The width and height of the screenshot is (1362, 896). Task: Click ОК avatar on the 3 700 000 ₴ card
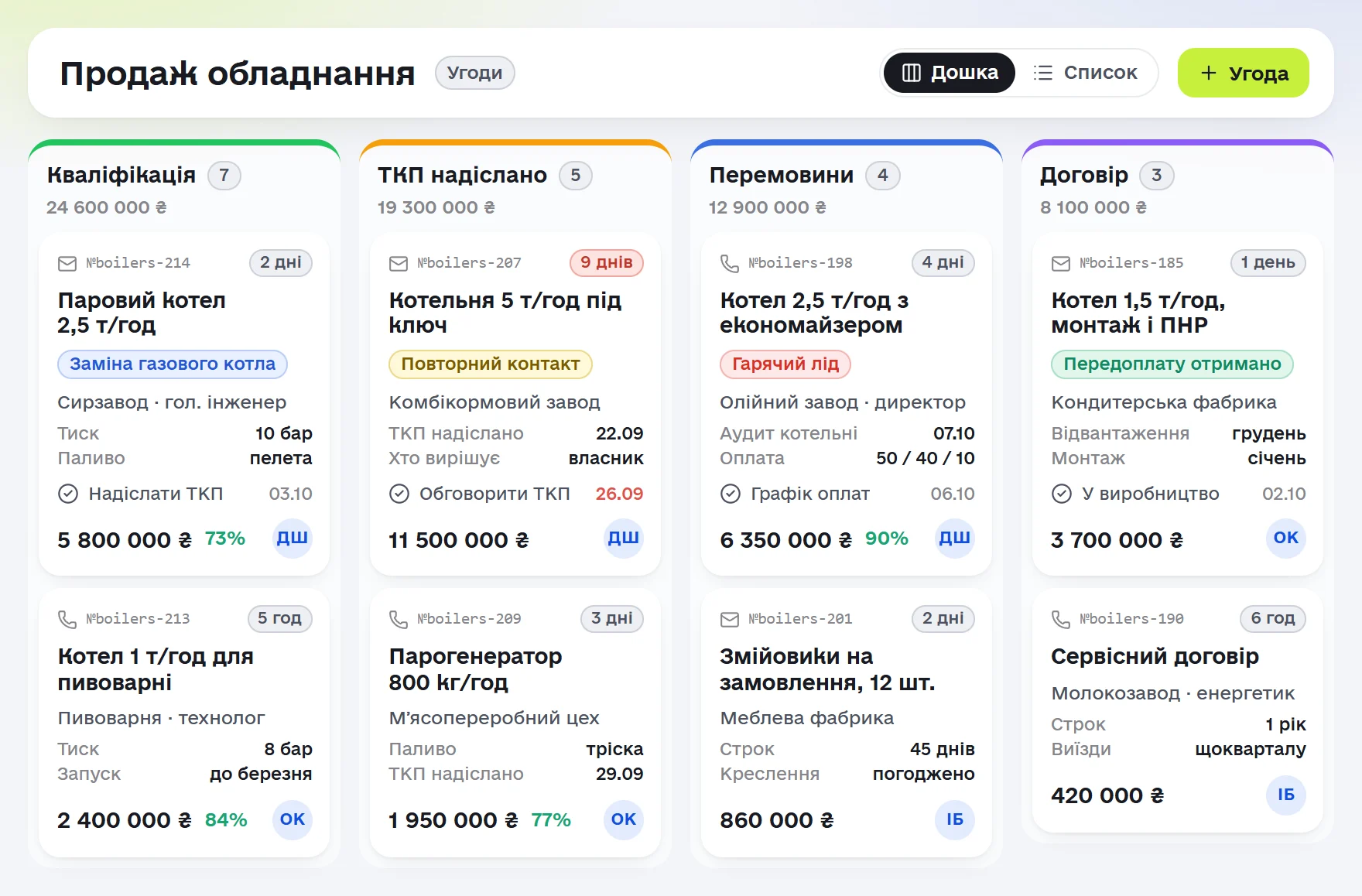tap(1286, 538)
